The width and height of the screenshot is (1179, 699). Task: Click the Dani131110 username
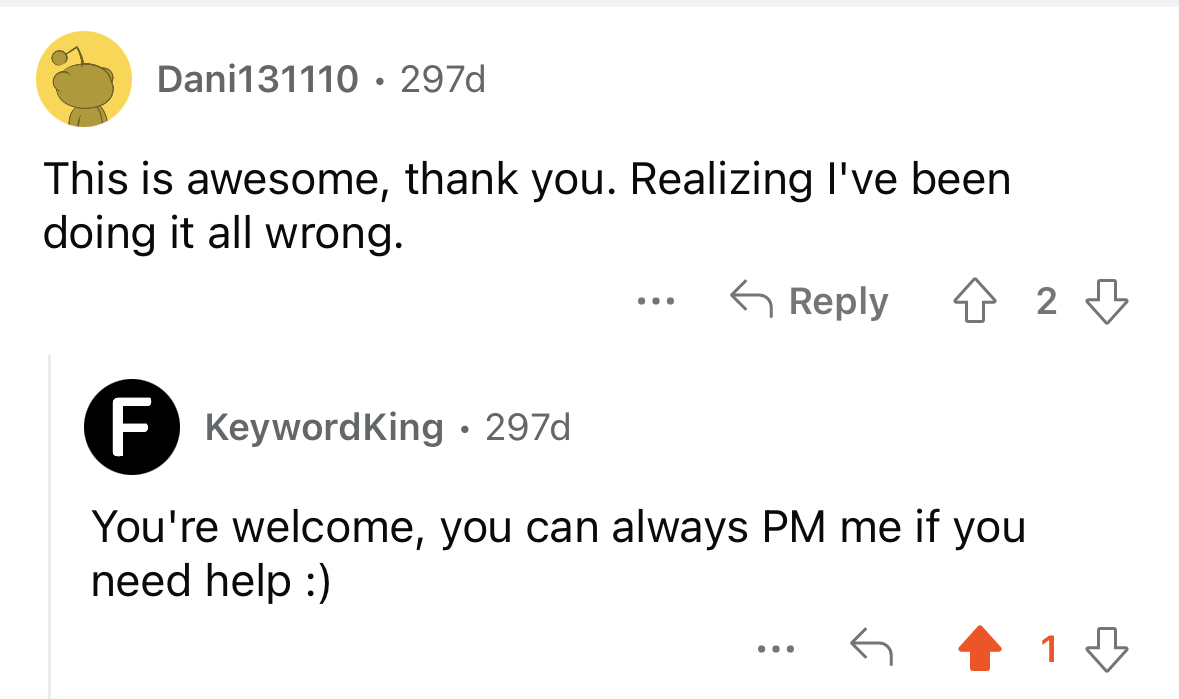(257, 79)
